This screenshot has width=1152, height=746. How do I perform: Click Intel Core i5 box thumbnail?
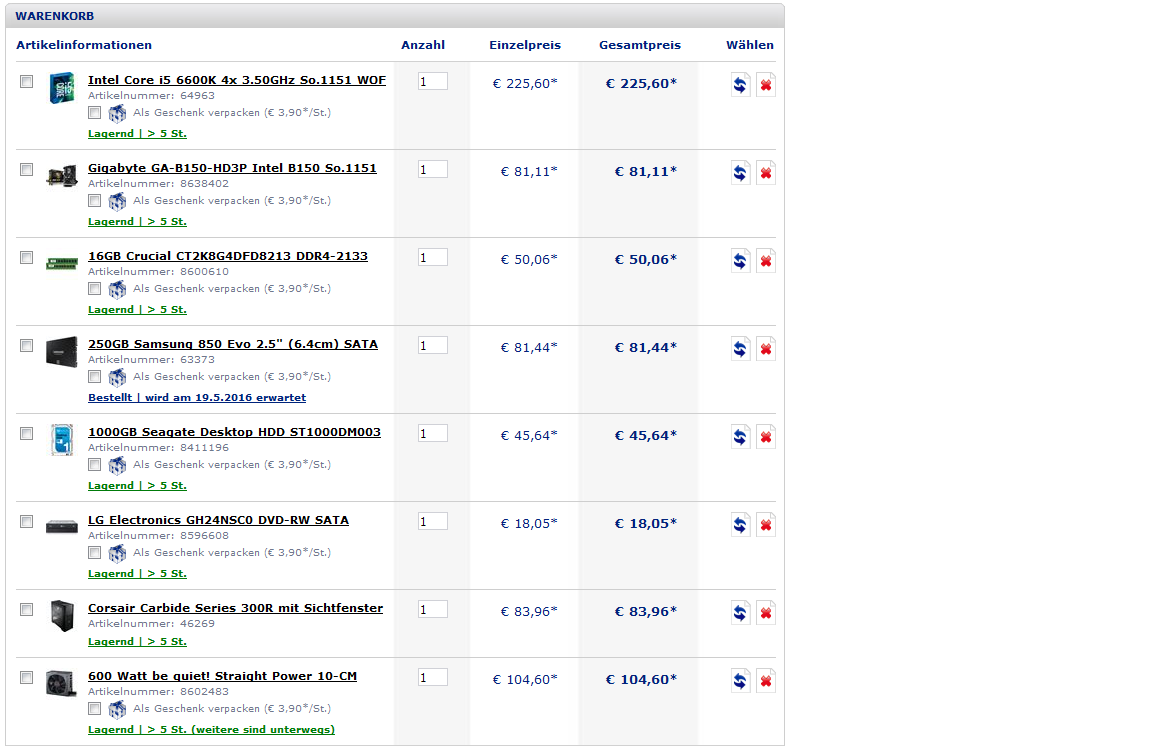point(62,88)
